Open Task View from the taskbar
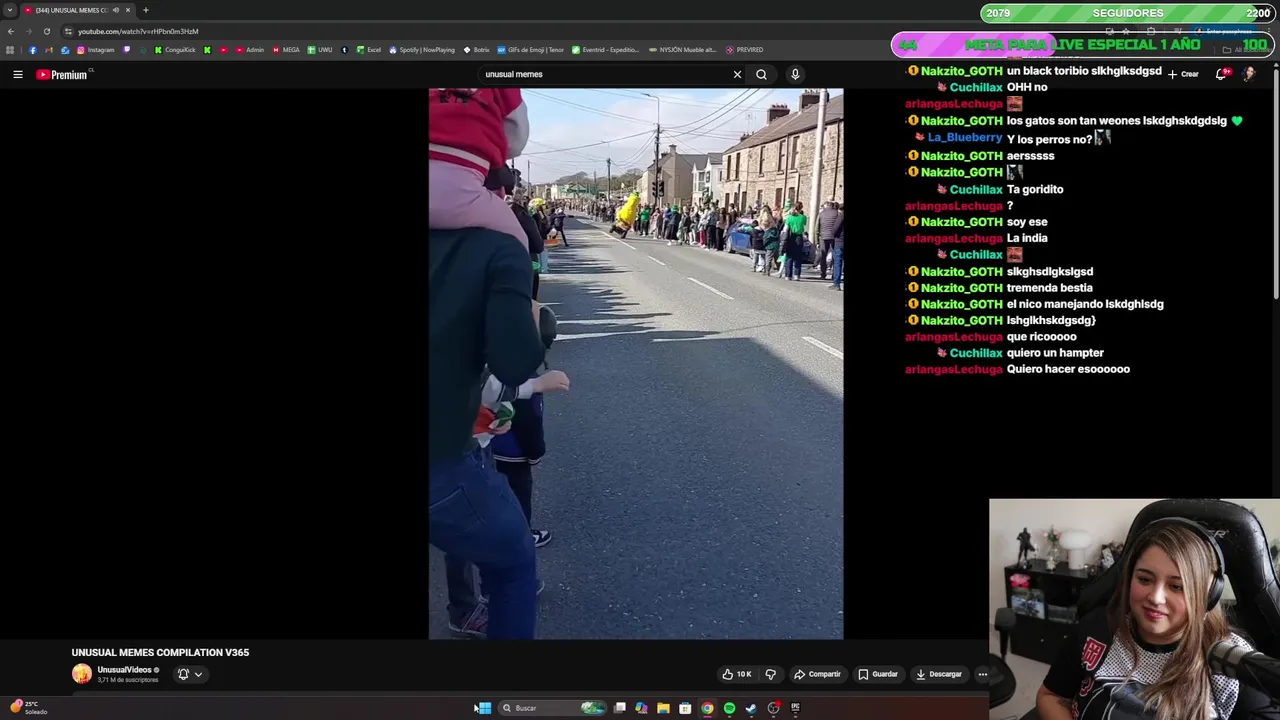Image resolution: width=1280 pixels, height=720 pixels. click(620, 708)
